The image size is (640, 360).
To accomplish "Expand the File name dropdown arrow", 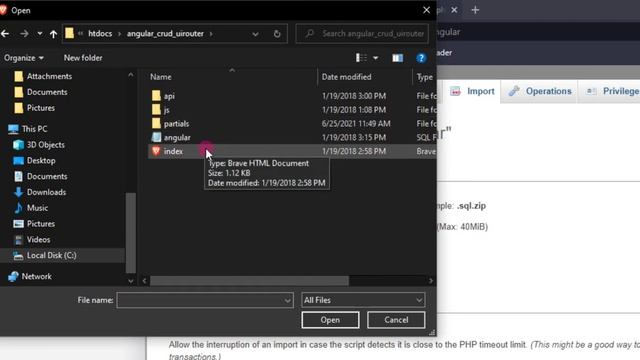I will coord(287,300).
